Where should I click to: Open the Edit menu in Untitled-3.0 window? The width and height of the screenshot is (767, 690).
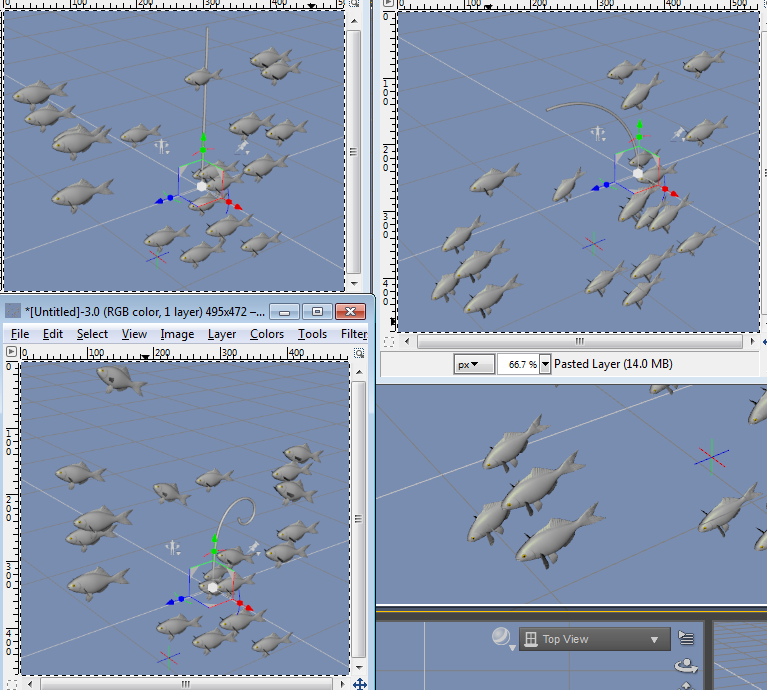[53, 334]
